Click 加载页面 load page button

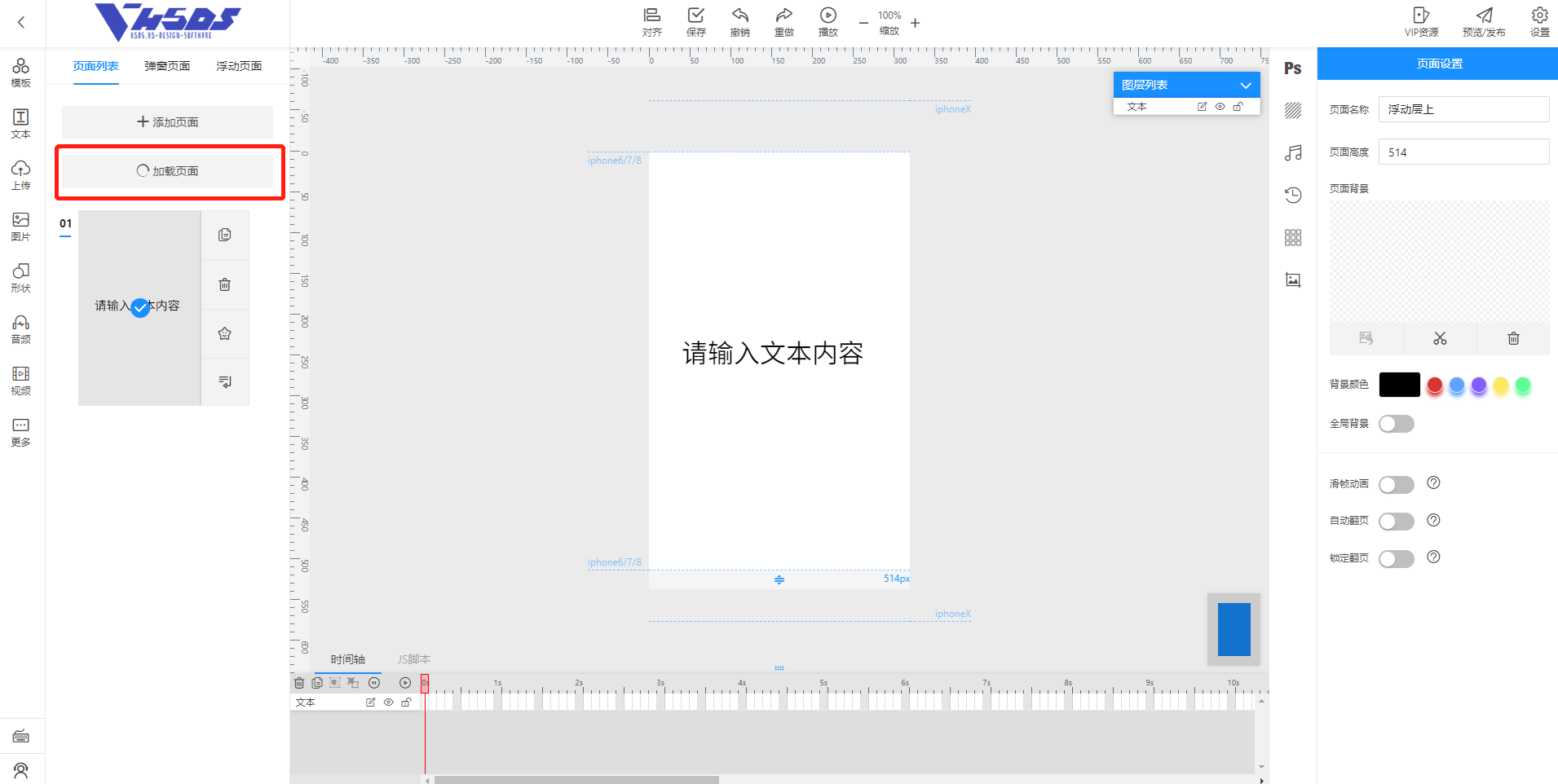click(x=168, y=171)
